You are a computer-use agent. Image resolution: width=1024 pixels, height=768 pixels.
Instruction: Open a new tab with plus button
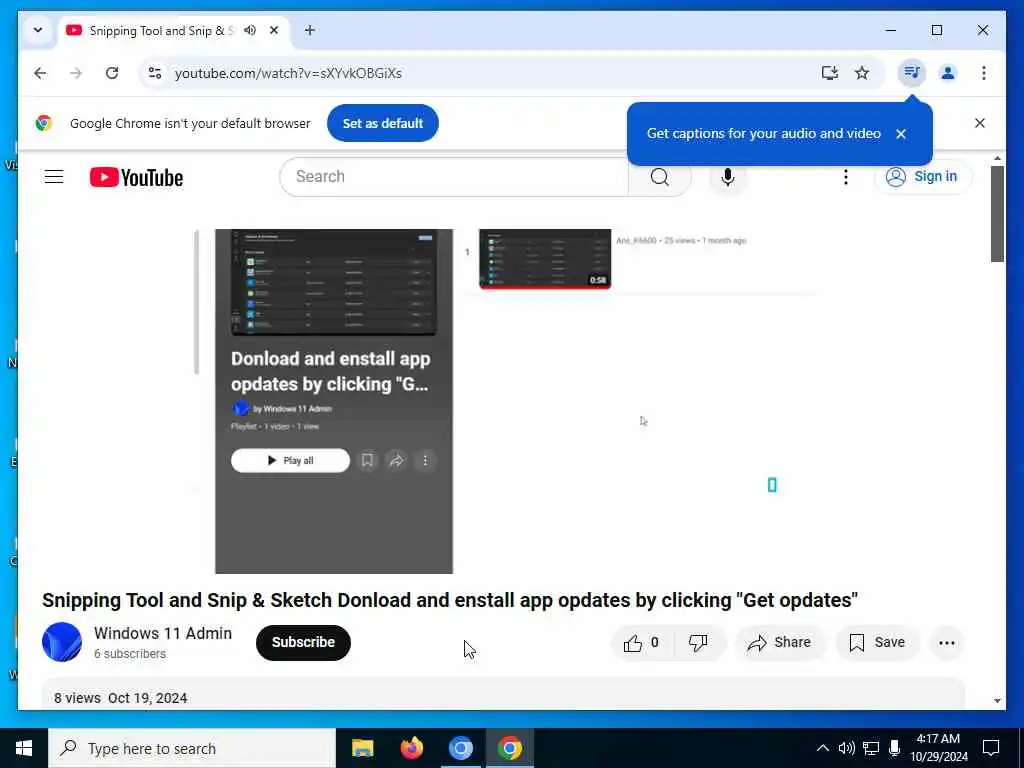pyautogui.click(x=310, y=30)
